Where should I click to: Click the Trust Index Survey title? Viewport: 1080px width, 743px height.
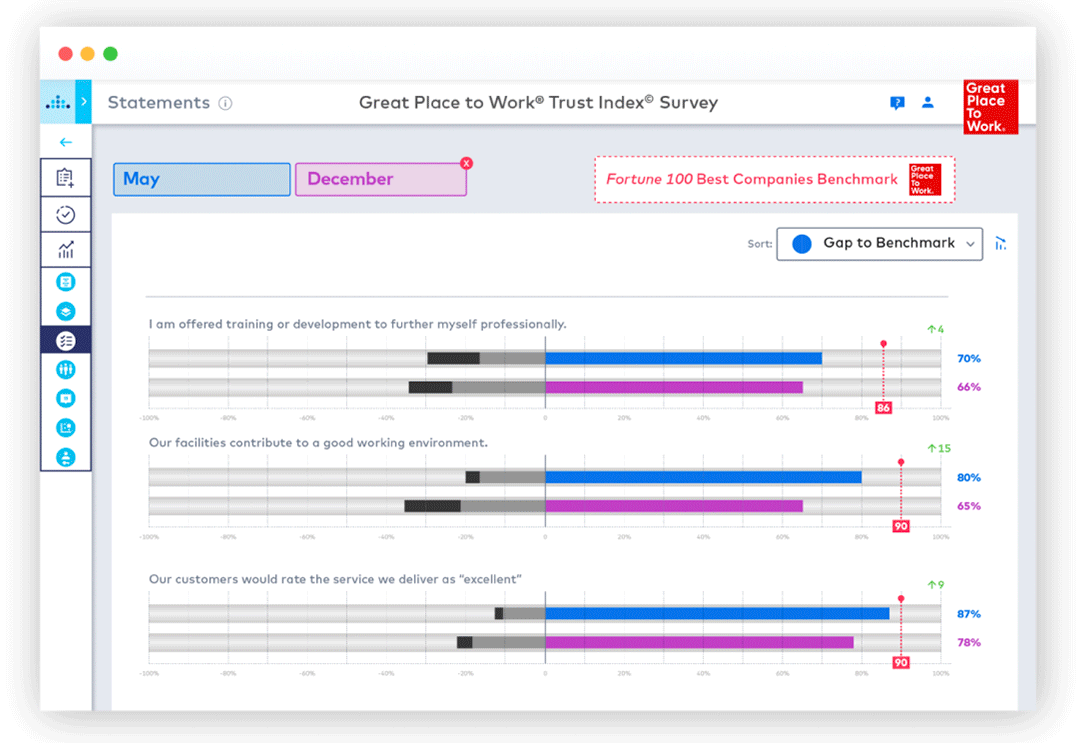coord(538,103)
